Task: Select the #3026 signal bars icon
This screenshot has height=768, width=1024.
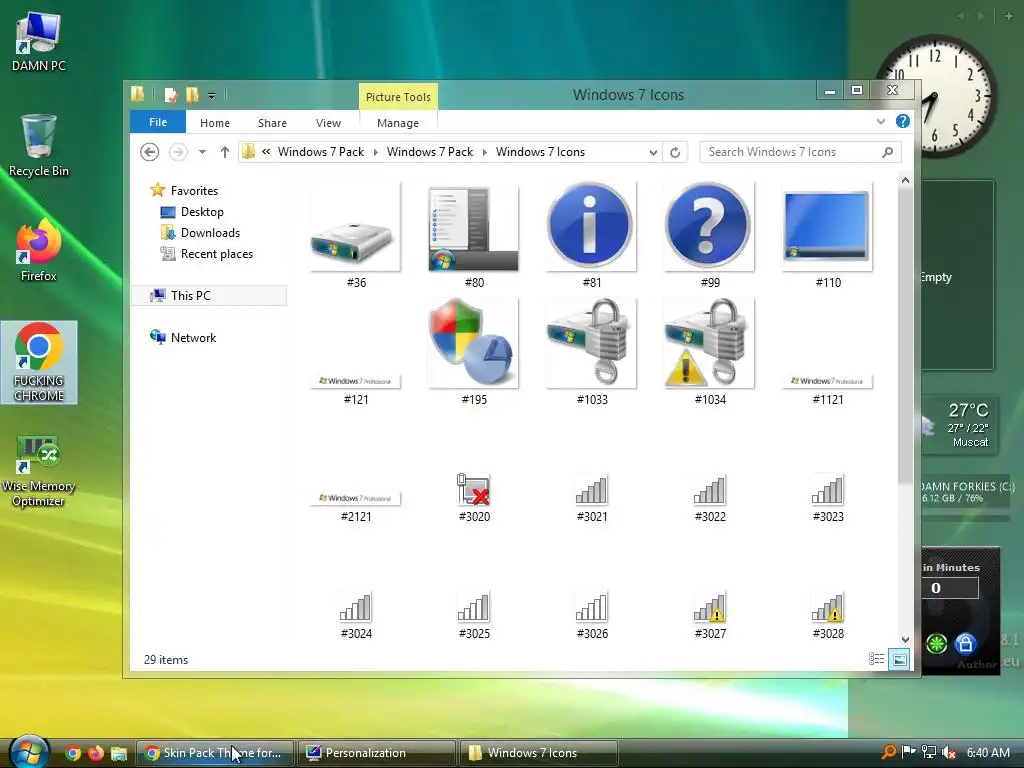Action: tap(591, 607)
